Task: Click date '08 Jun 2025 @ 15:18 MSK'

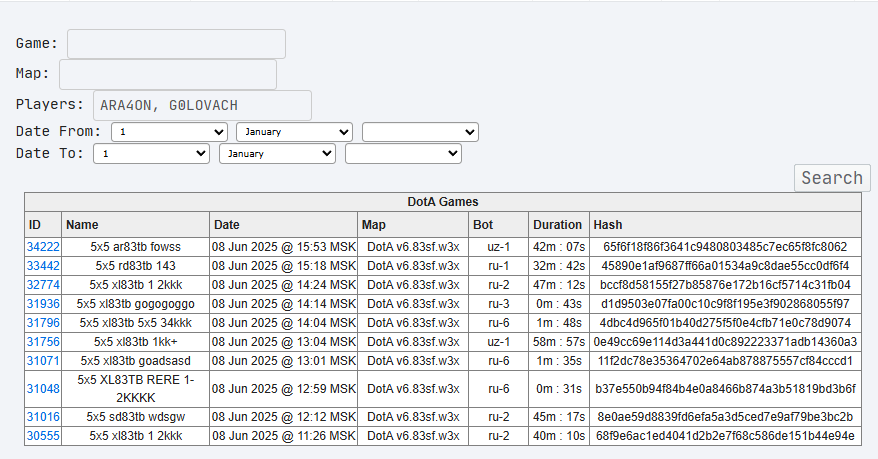Action: 284,266
